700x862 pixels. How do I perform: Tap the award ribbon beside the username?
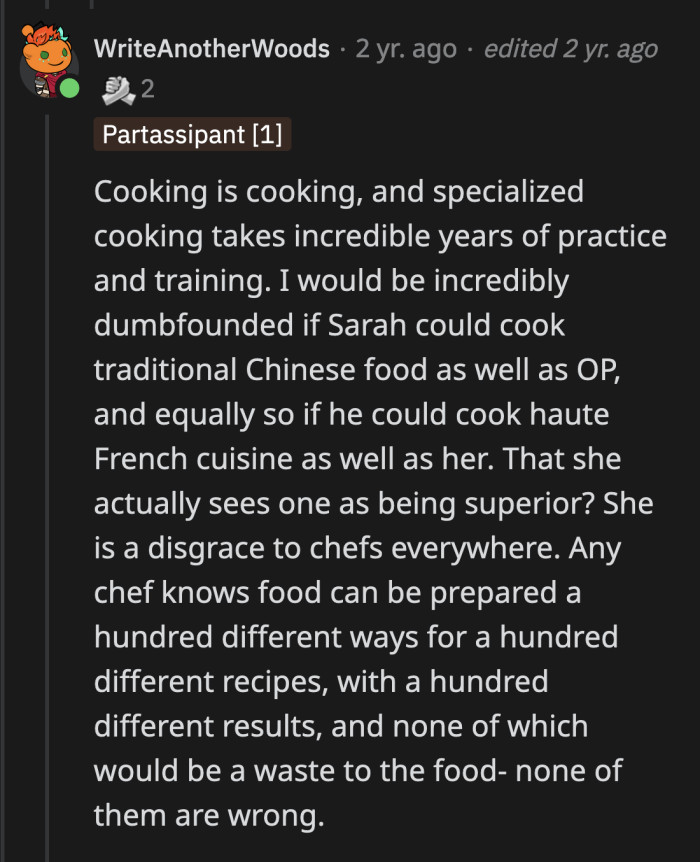click(117, 90)
